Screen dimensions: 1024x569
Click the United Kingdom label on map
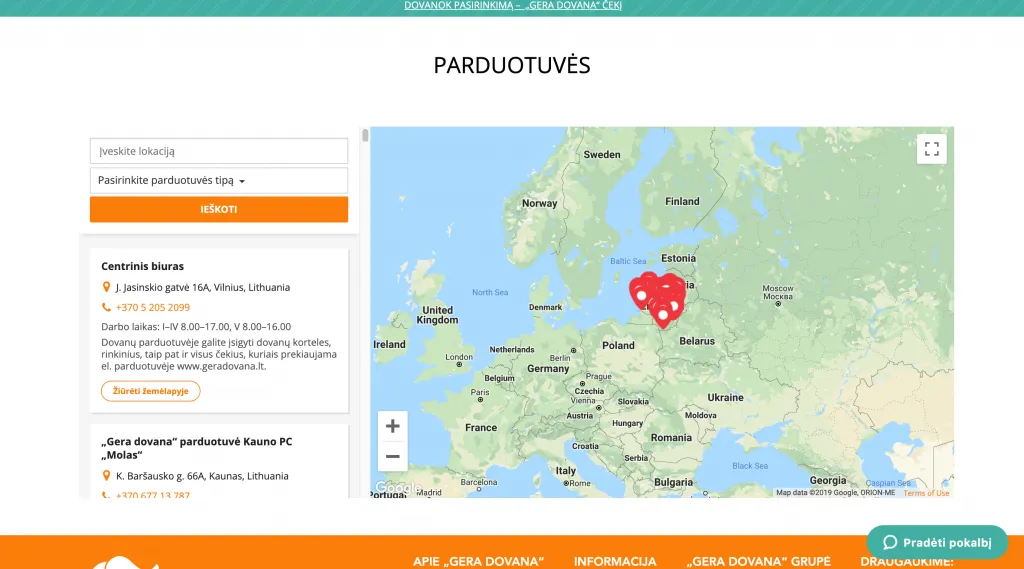coord(437,315)
